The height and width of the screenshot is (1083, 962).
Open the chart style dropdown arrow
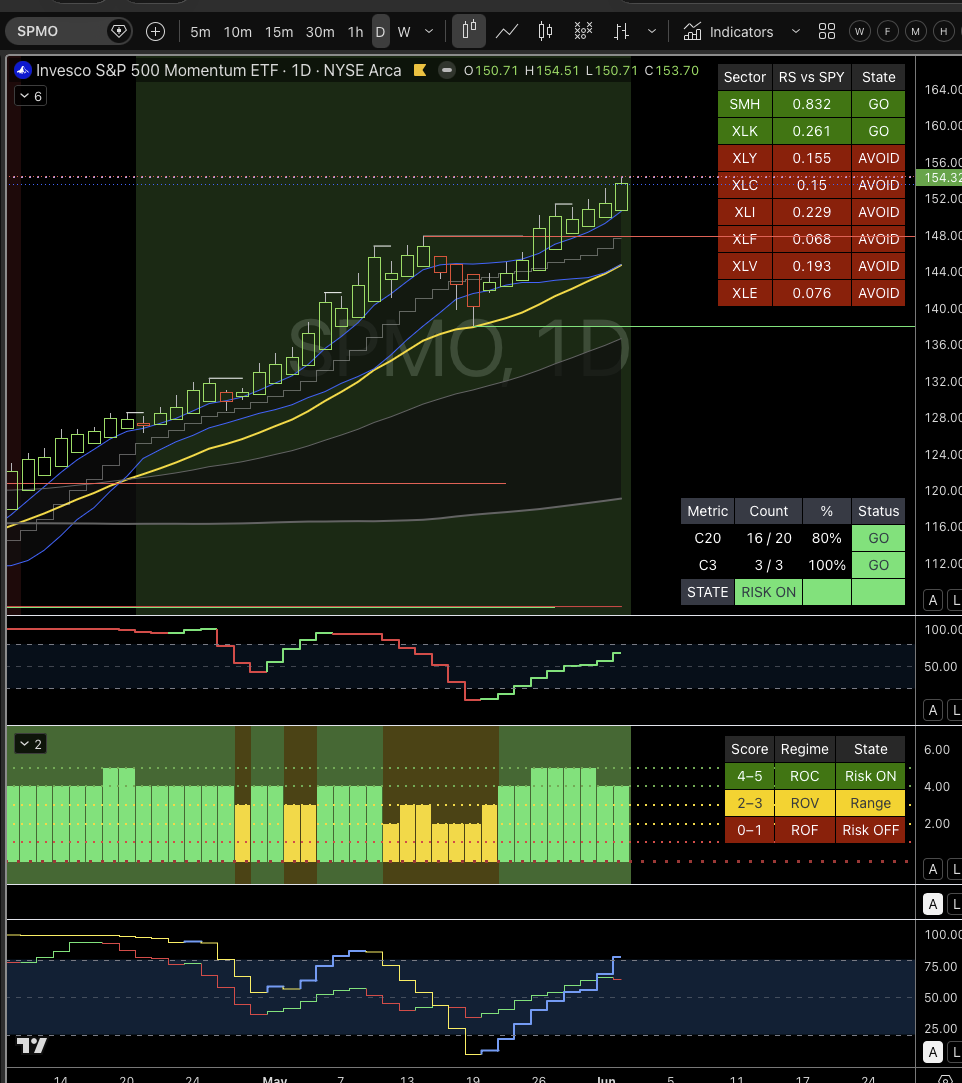652,31
